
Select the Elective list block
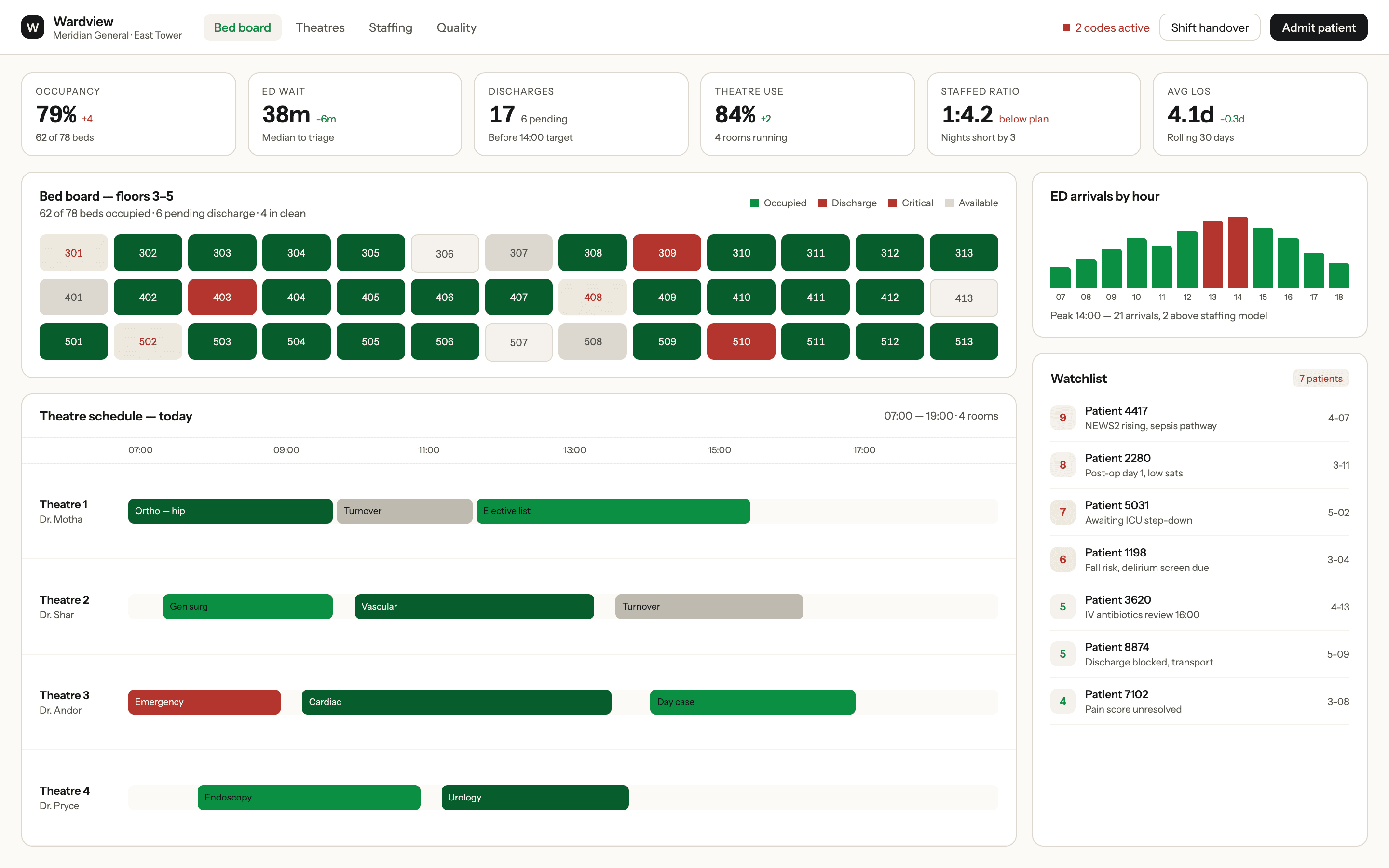pyautogui.click(x=613, y=511)
